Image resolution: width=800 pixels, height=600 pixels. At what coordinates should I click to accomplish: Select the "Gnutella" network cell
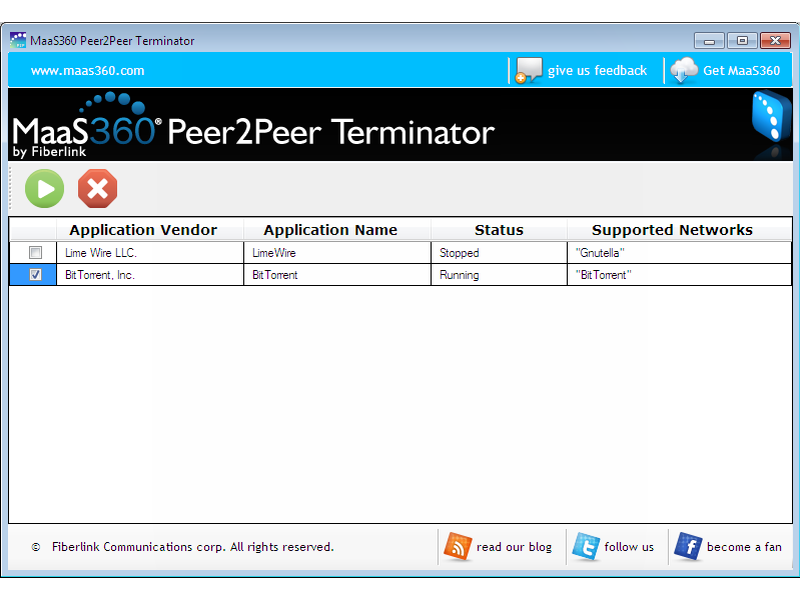click(680, 253)
